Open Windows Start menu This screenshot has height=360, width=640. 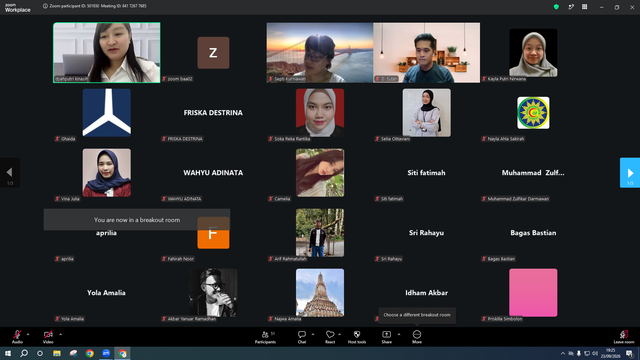pyautogui.click(x=8, y=353)
